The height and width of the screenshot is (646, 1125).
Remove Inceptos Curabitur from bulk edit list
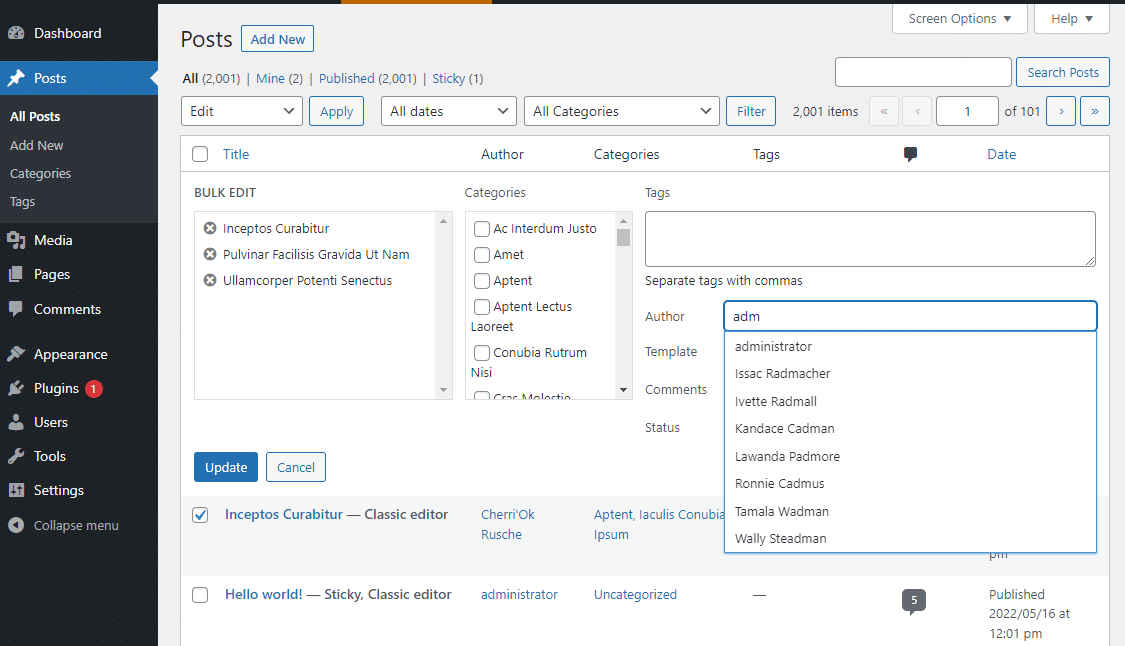click(x=210, y=228)
